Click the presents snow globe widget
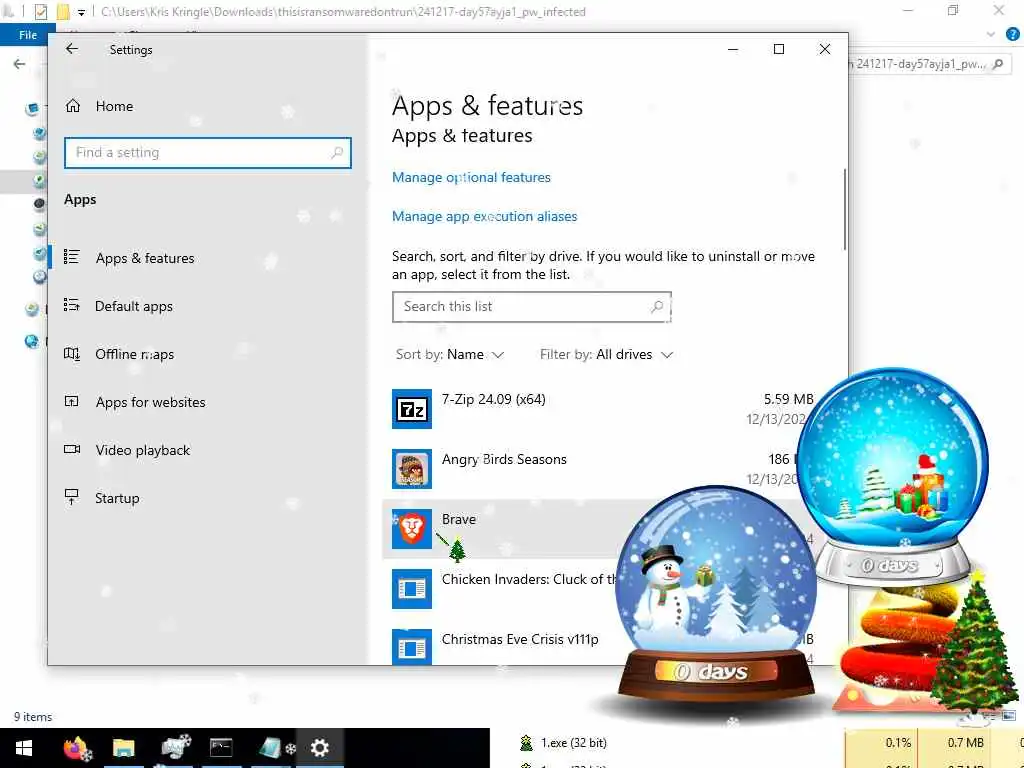 click(x=893, y=477)
